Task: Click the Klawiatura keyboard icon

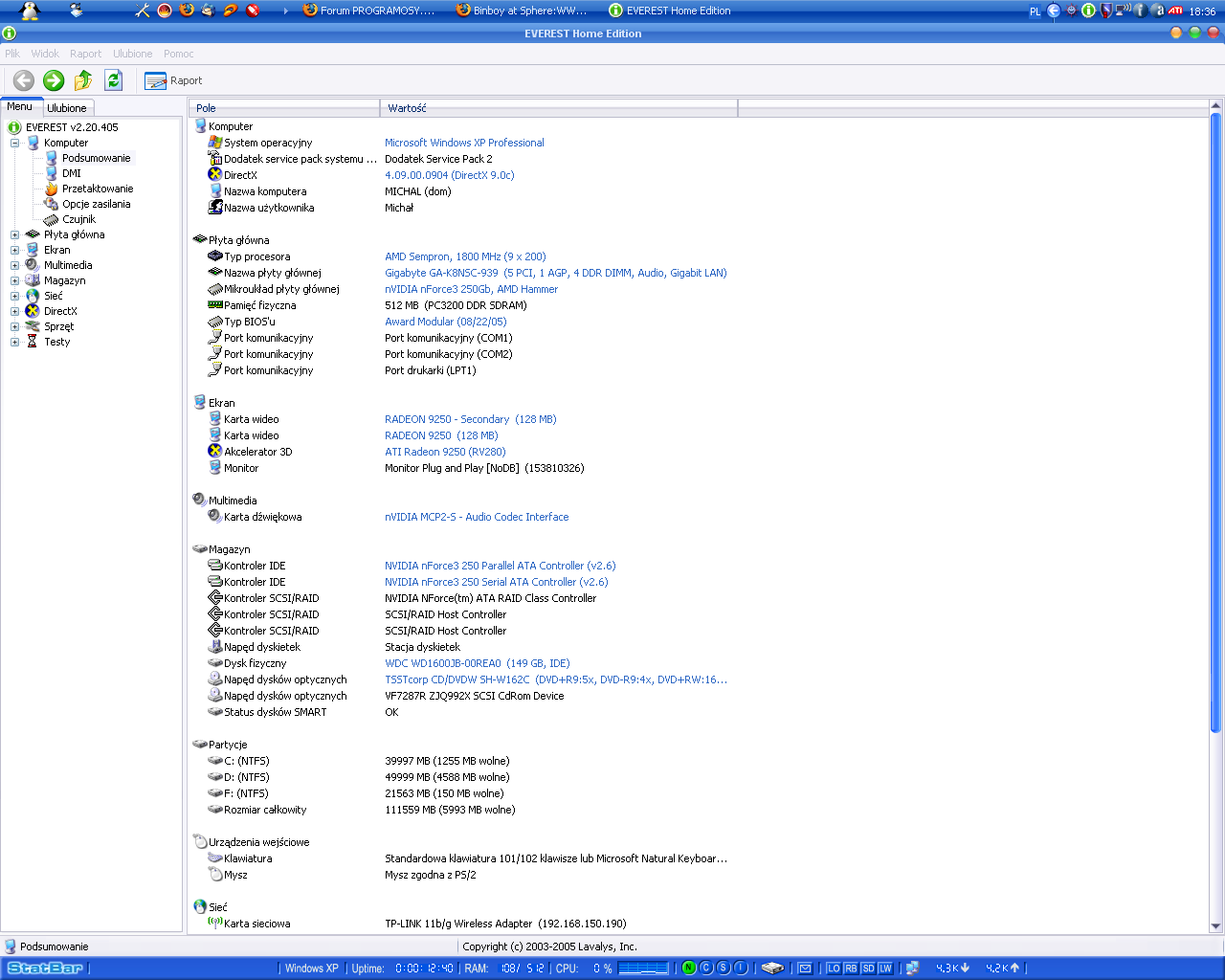Action: click(x=215, y=858)
